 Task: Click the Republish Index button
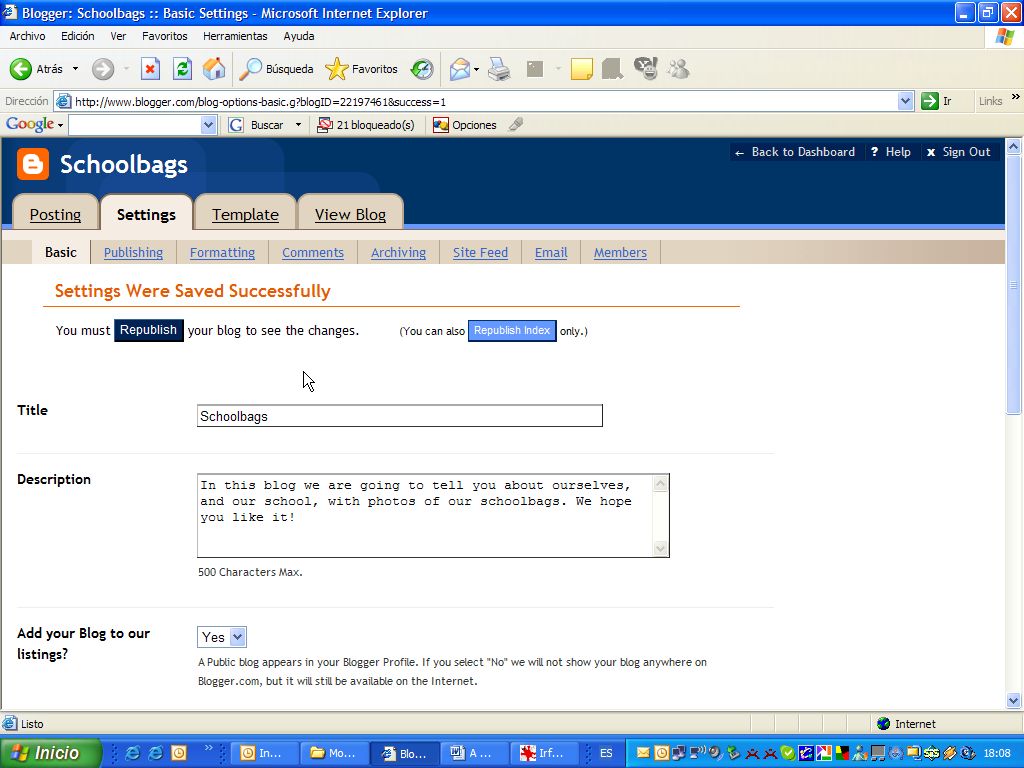[512, 330]
